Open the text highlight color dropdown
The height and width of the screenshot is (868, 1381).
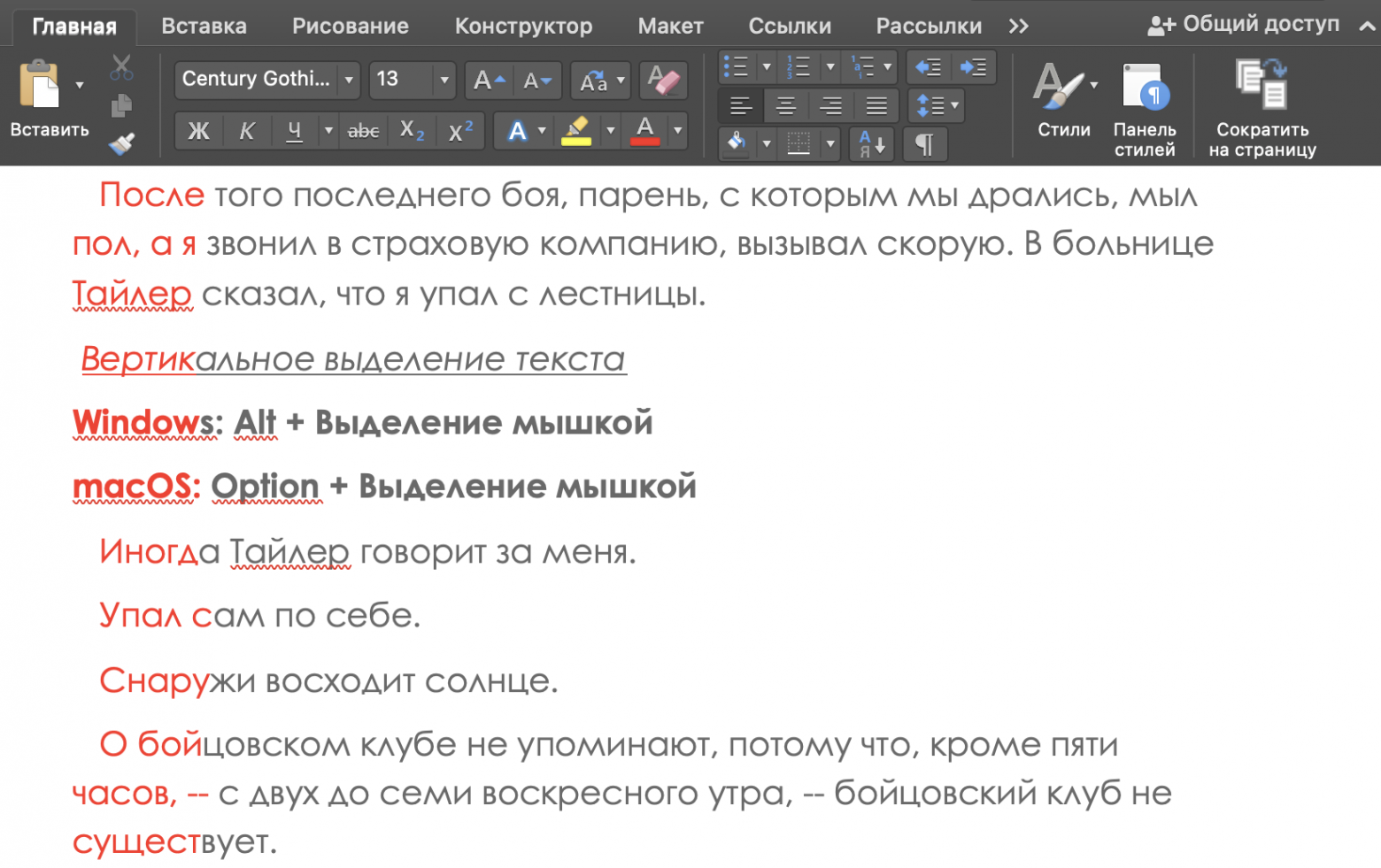610,131
